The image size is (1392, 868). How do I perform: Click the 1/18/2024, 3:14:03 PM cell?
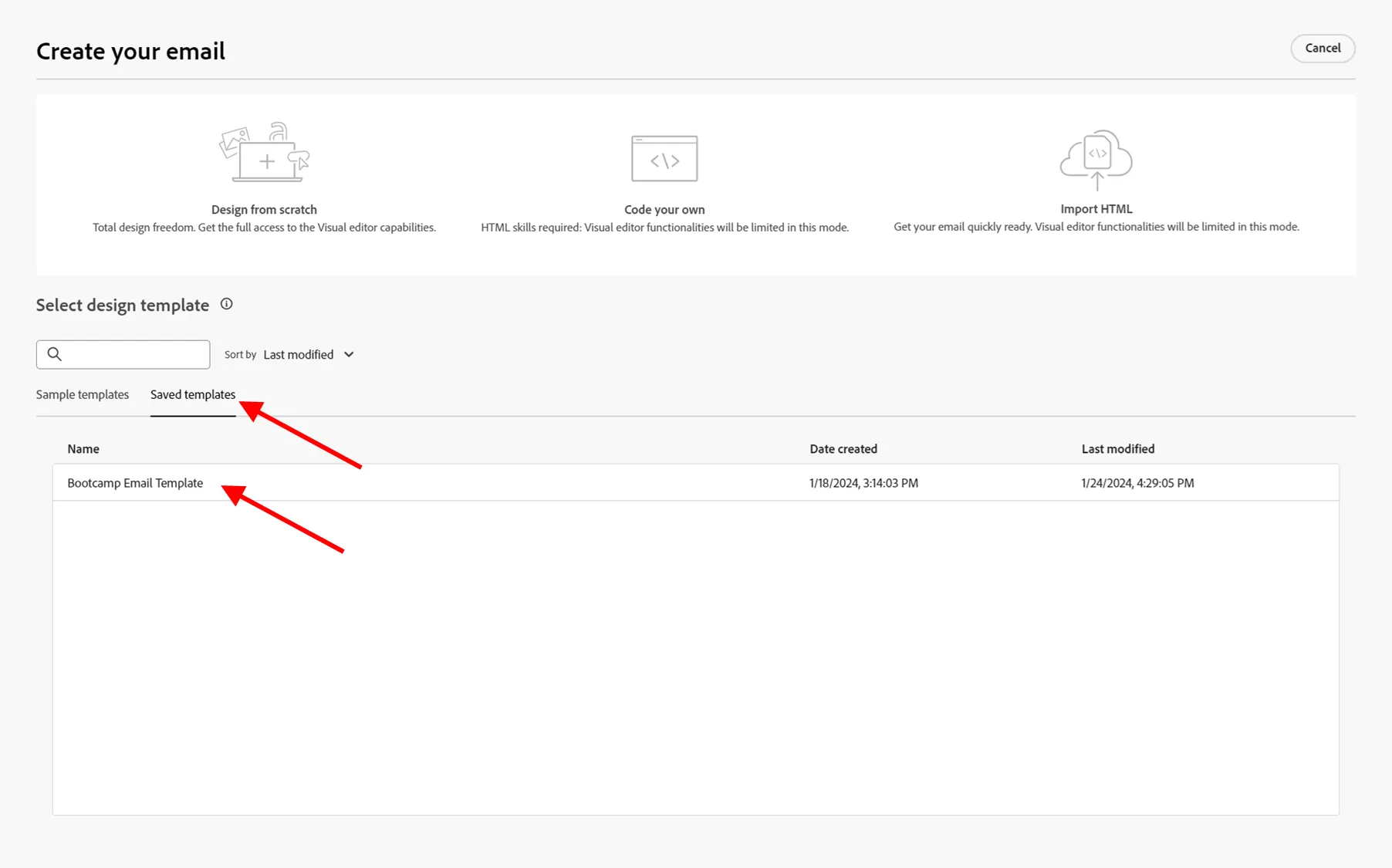[863, 483]
